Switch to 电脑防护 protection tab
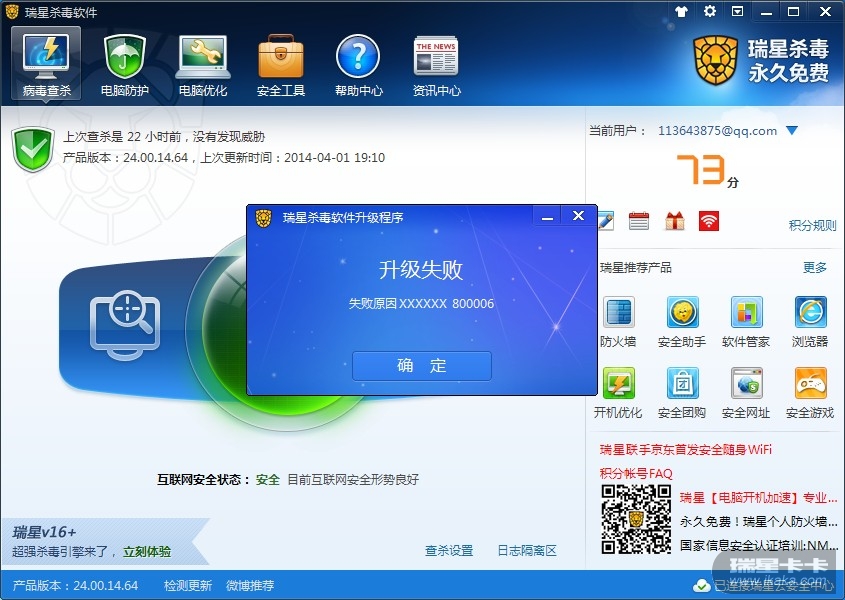The width and height of the screenshot is (845, 600). tap(124, 65)
